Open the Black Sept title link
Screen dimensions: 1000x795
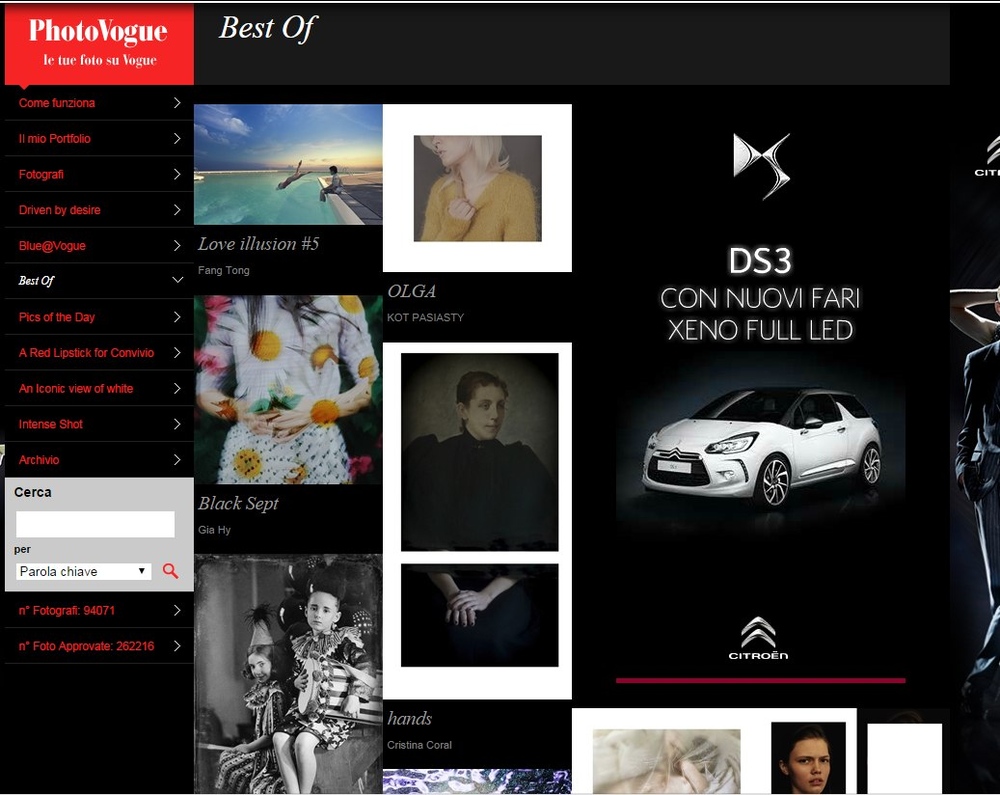pyautogui.click(x=239, y=504)
